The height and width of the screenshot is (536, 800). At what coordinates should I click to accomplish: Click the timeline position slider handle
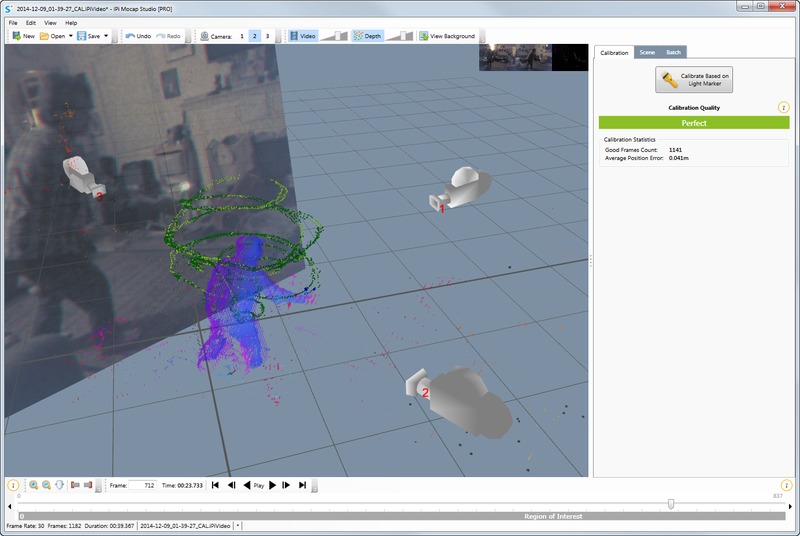671,504
